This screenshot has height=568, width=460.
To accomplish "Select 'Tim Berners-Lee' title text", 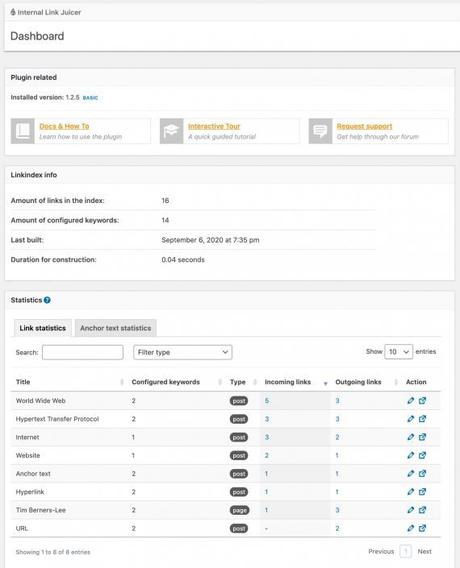I will (41, 510).
